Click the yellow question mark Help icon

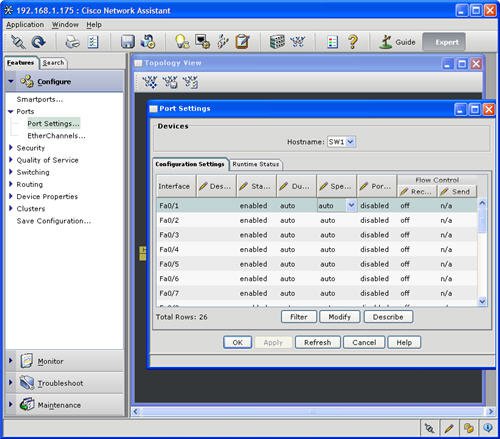353,42
